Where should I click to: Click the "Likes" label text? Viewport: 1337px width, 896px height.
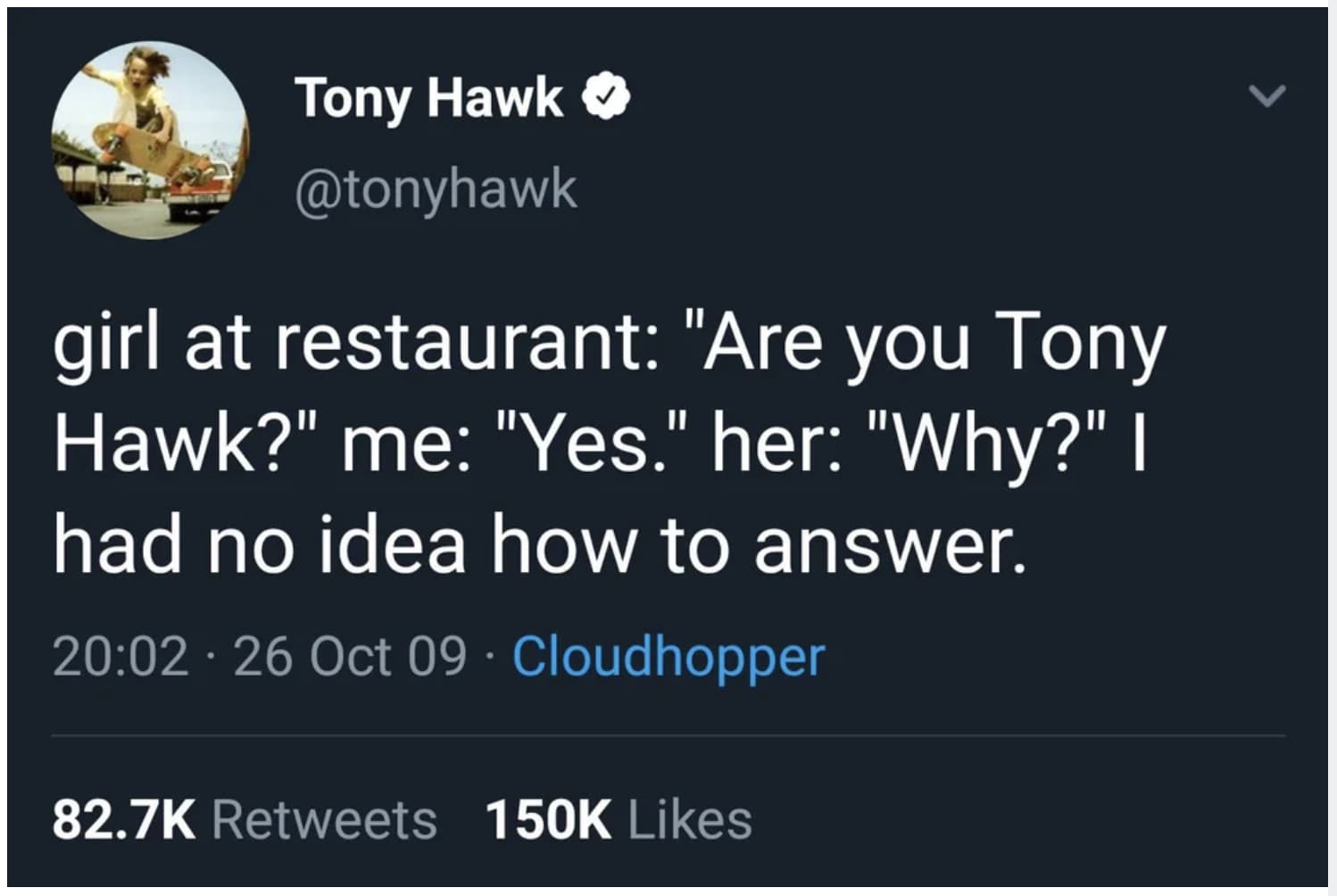pos(690,819)
